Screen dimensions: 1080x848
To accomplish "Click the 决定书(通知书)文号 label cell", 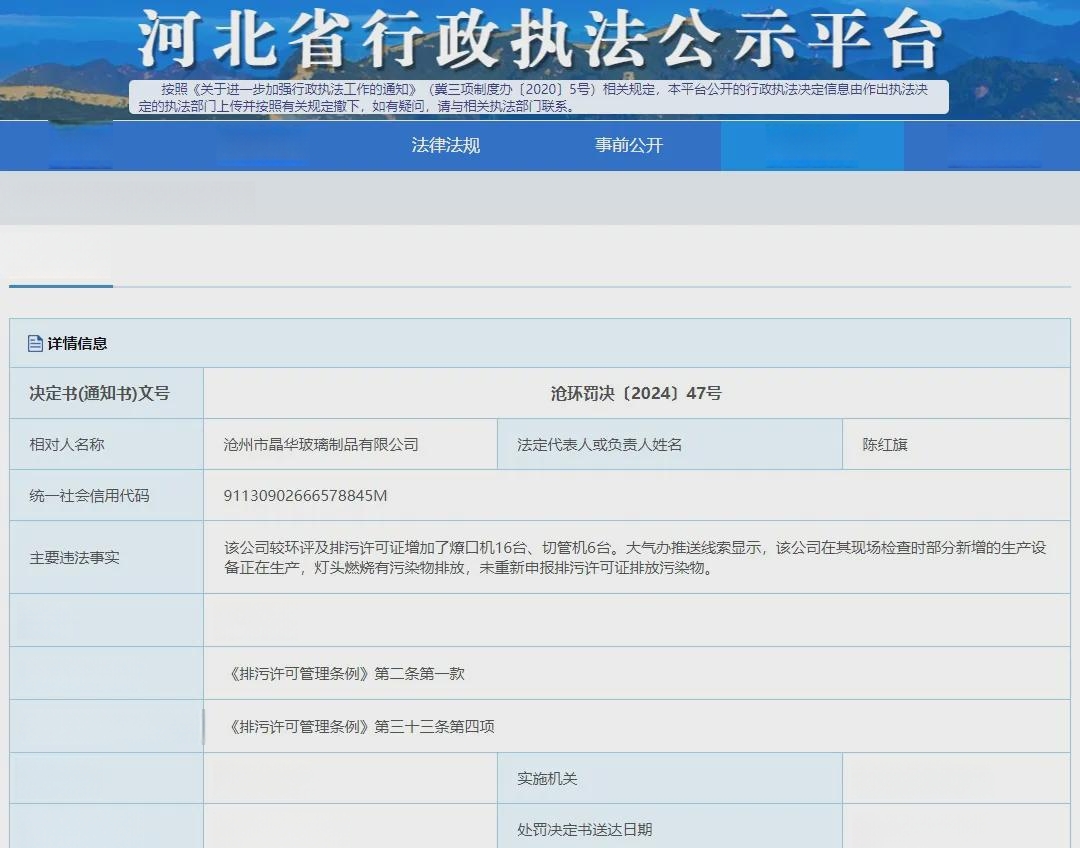I will tap(107, 393).
